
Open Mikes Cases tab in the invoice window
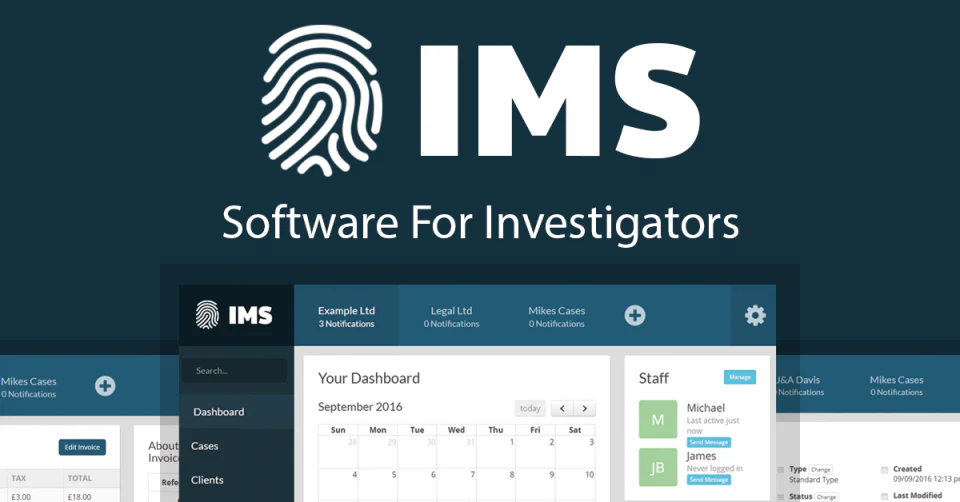tap(28, 387)
